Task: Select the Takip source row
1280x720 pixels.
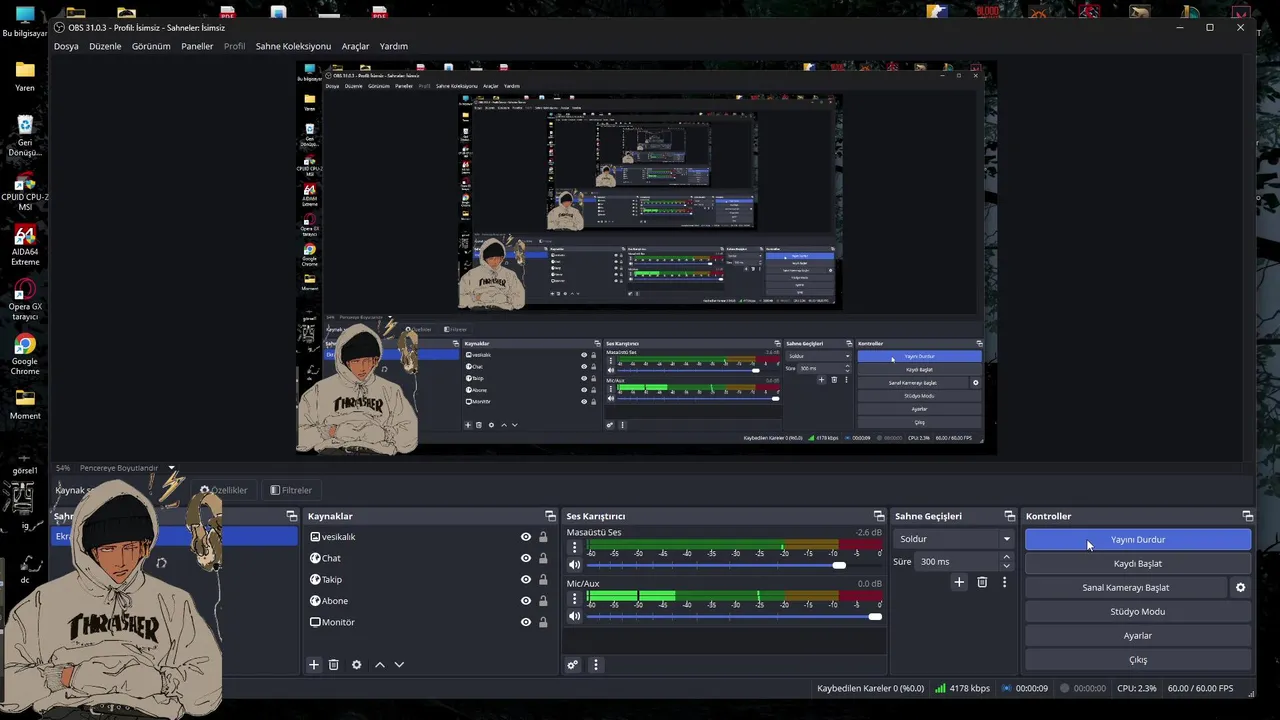Action: tap(430, 580)
